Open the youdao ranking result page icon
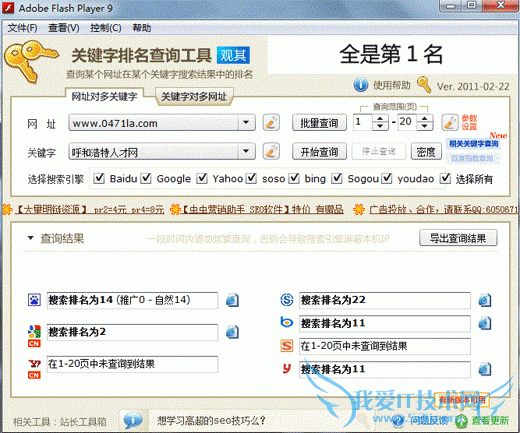 coord(485,369)
